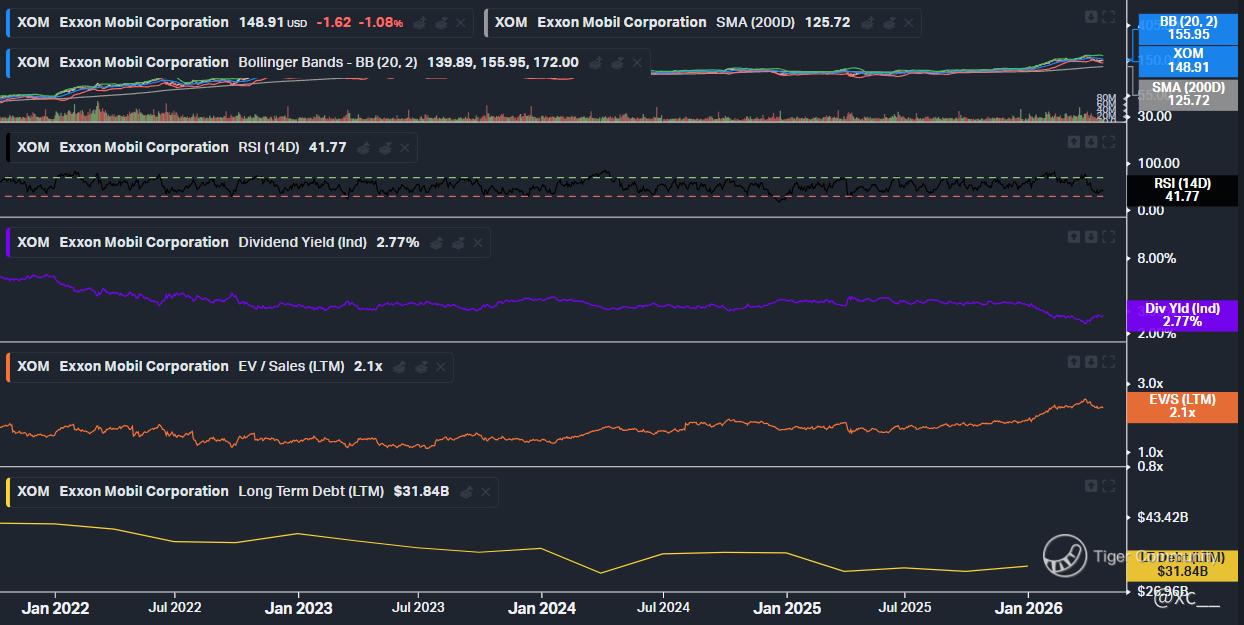Move the RSI pane up

(1074, 142)
